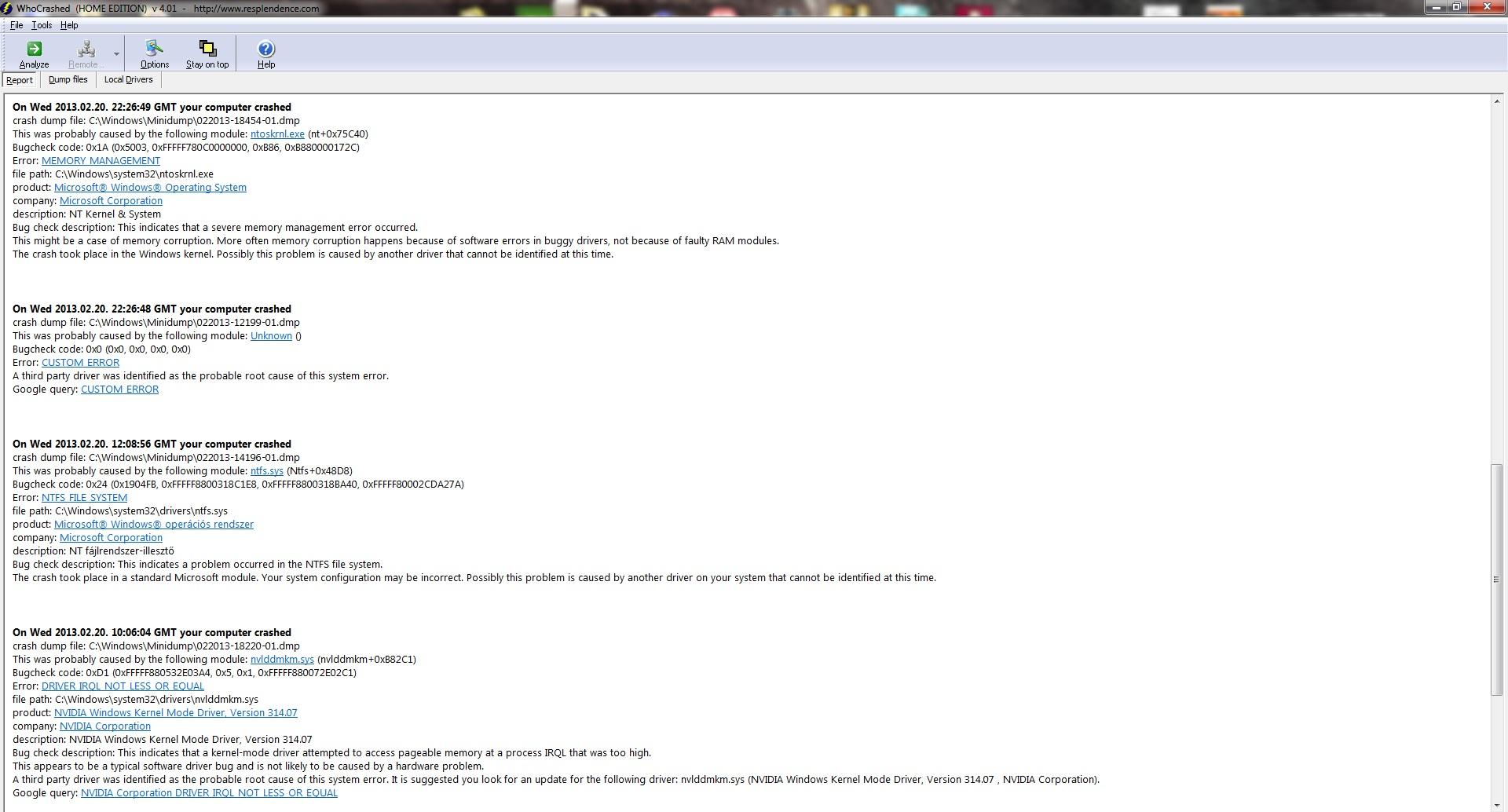Open the Tools menu
The image size is (1508, 812).
[x=42, y=25]
